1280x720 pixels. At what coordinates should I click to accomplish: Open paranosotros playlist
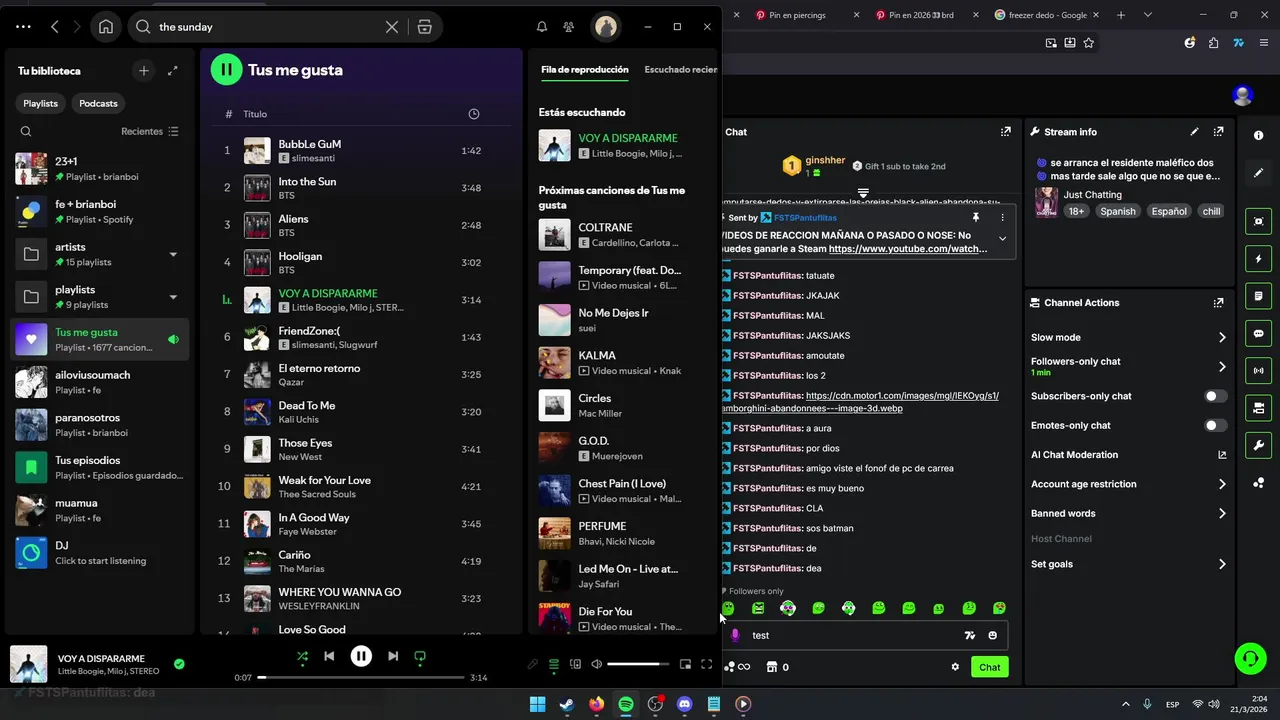point(100,425)
